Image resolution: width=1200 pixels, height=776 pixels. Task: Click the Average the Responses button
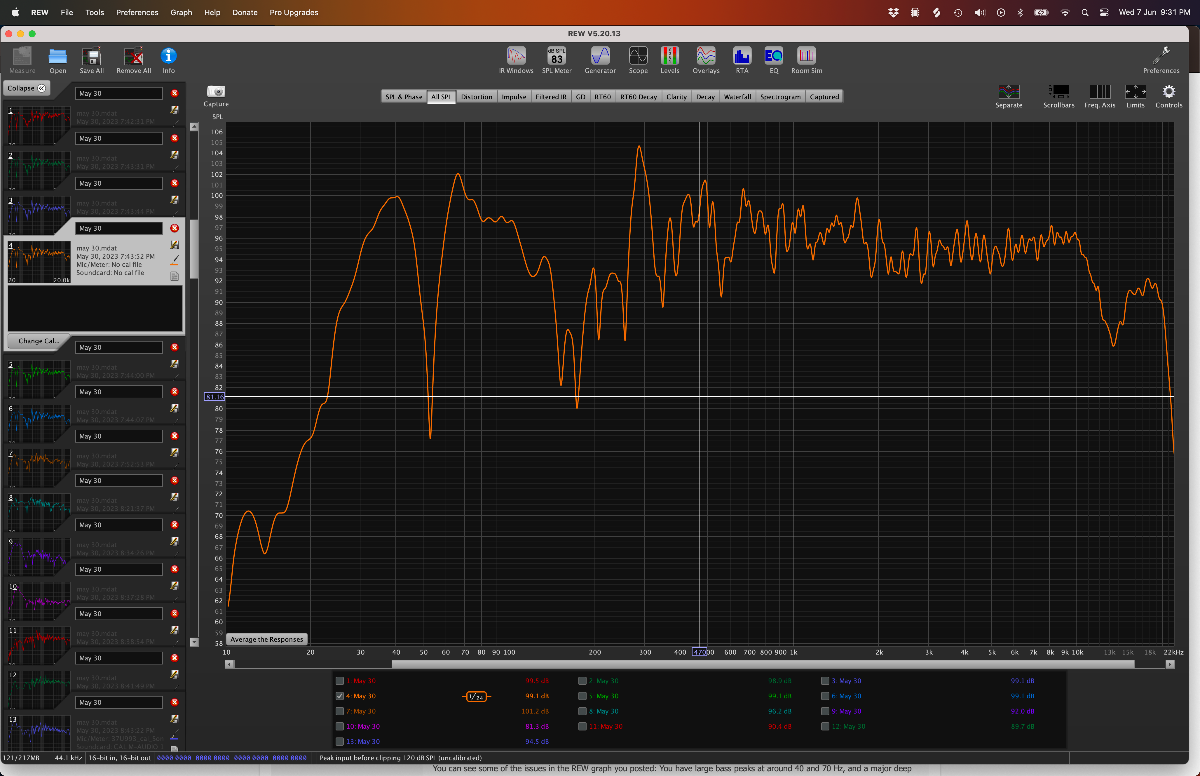point(267,639)
